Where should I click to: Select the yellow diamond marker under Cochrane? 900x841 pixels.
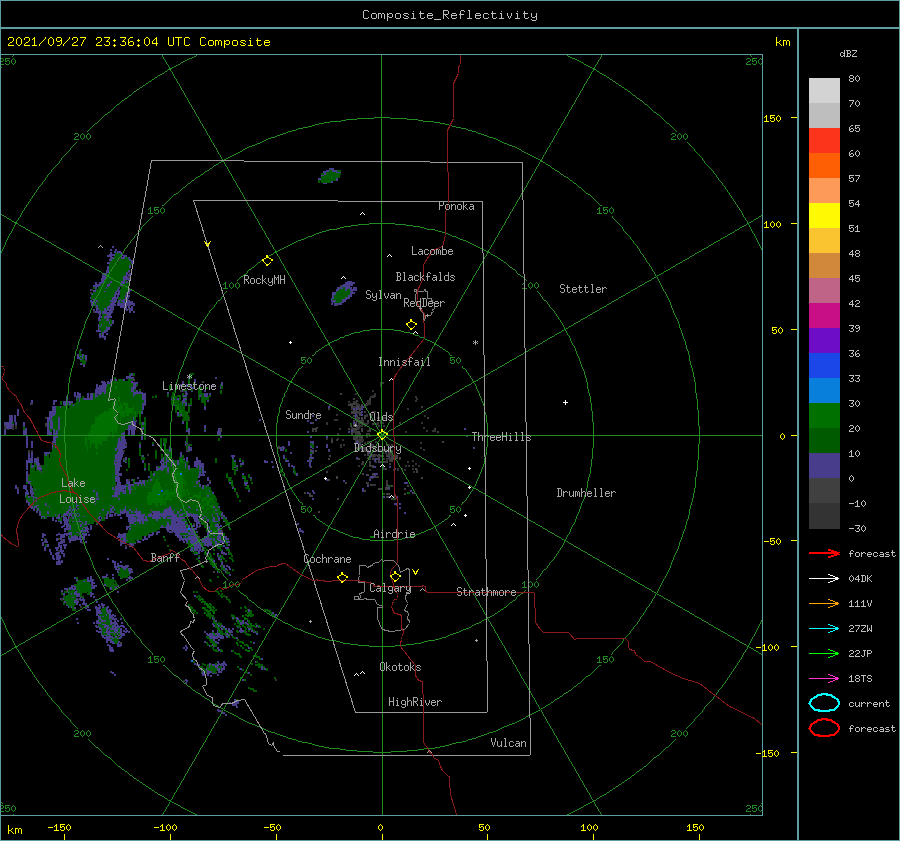pyautogui.click(x=343, y=578)
